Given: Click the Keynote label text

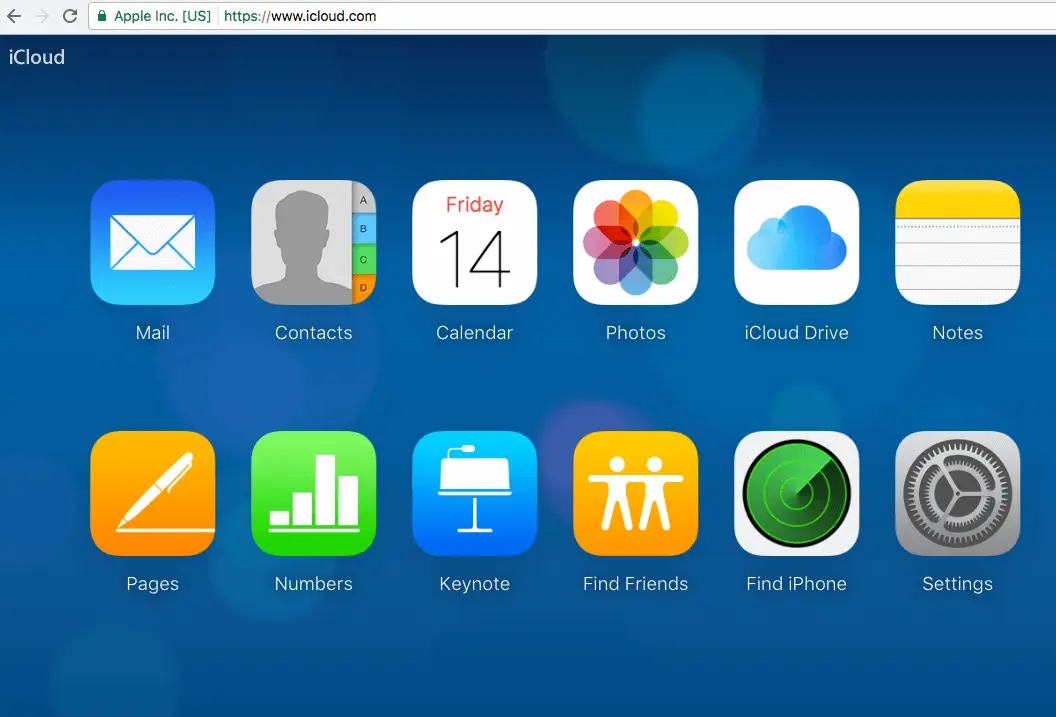Looking at the screenshot, I should [x=475, y=584].
